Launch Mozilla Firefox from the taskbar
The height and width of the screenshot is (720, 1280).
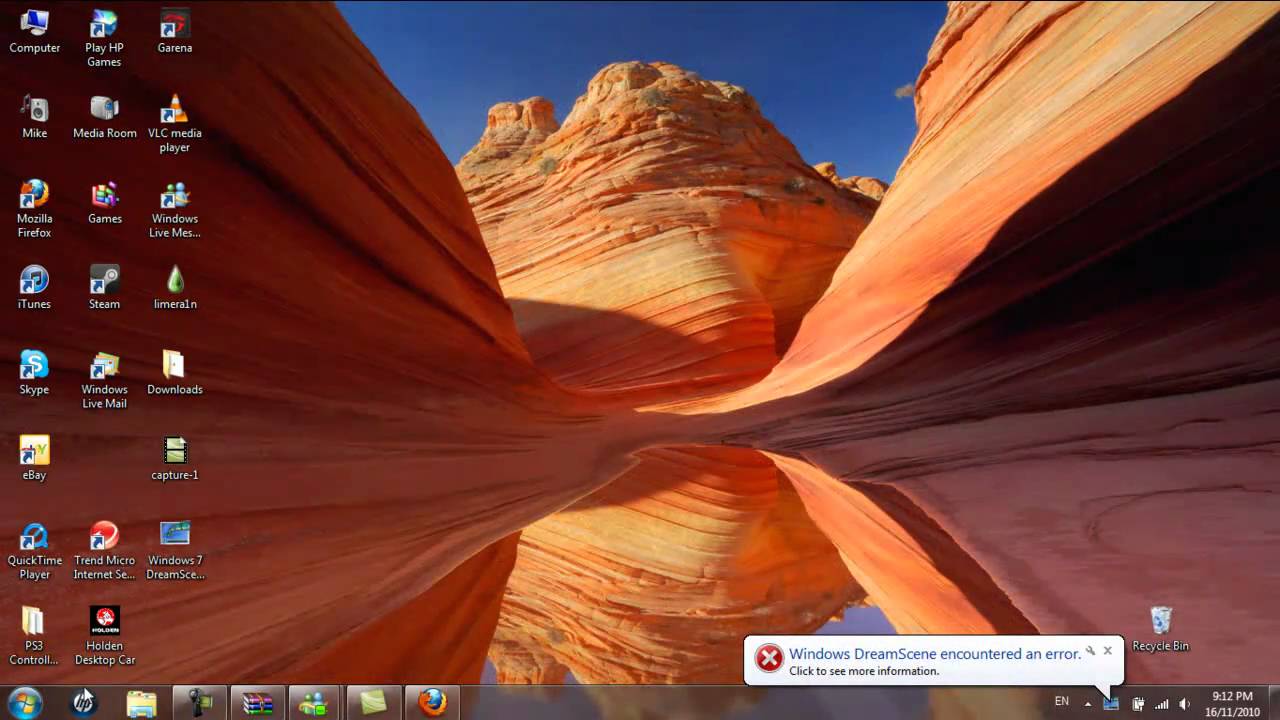(432, 702)
